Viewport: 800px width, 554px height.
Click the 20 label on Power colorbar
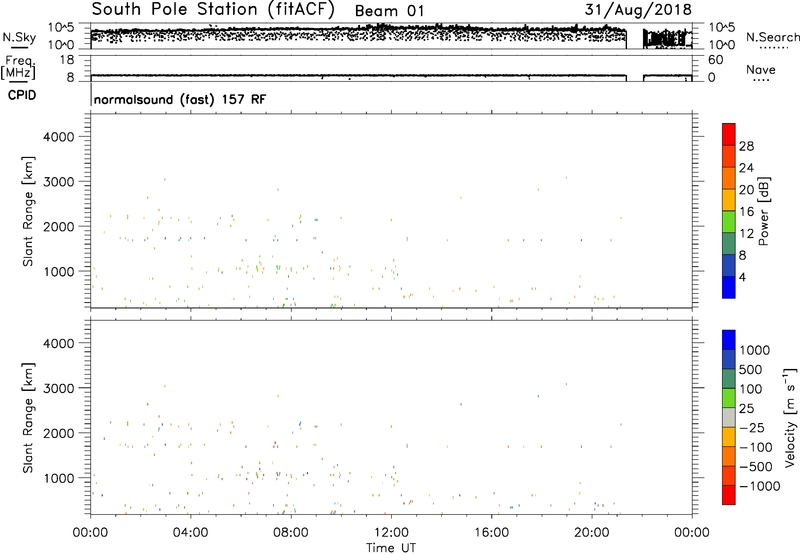tap(746, 190)
